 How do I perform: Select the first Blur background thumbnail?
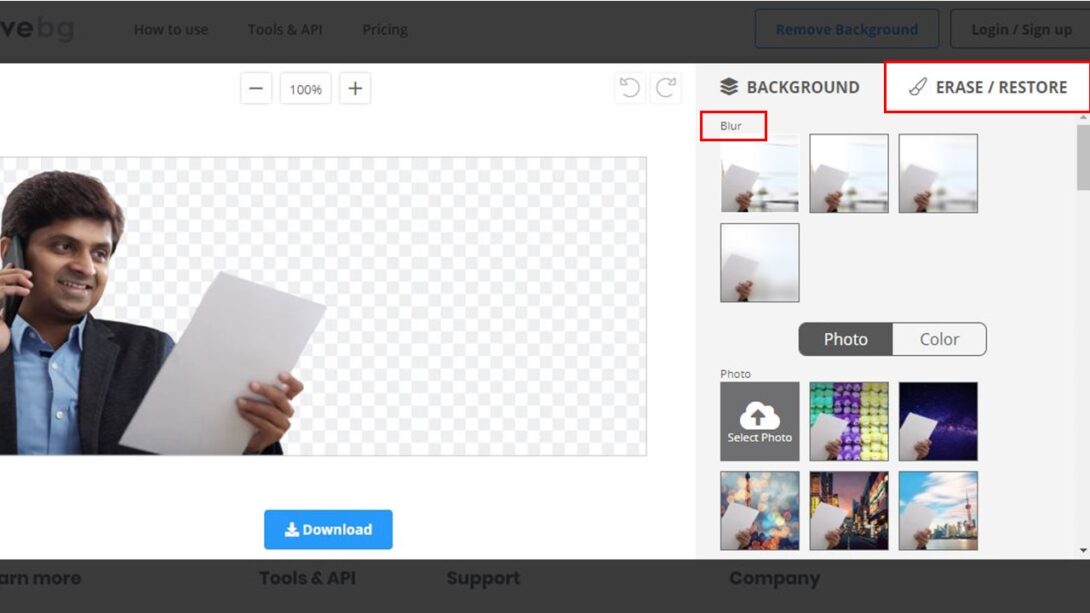[759, 172]
